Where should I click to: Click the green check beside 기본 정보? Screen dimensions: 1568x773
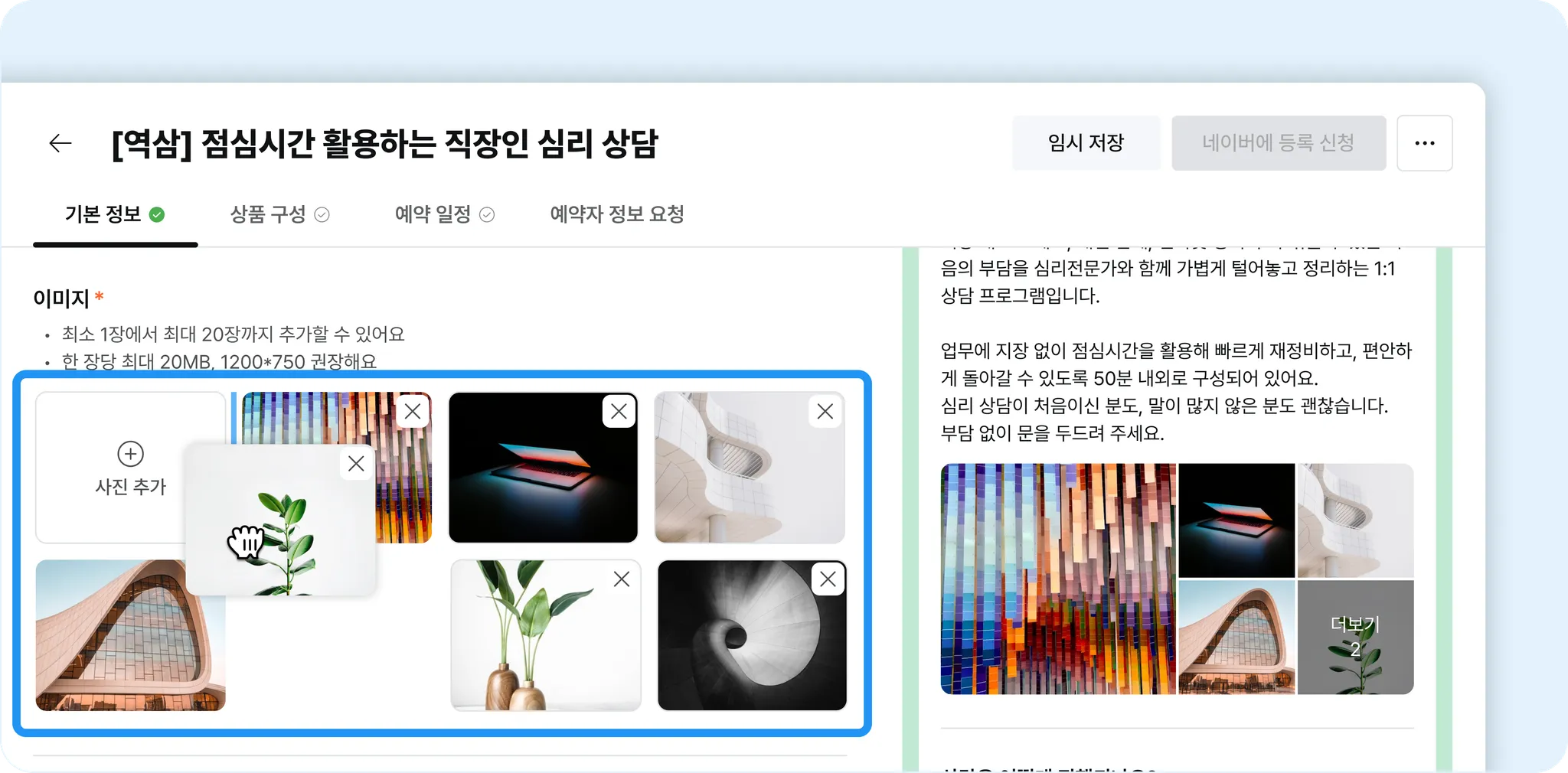pos(157,215)
